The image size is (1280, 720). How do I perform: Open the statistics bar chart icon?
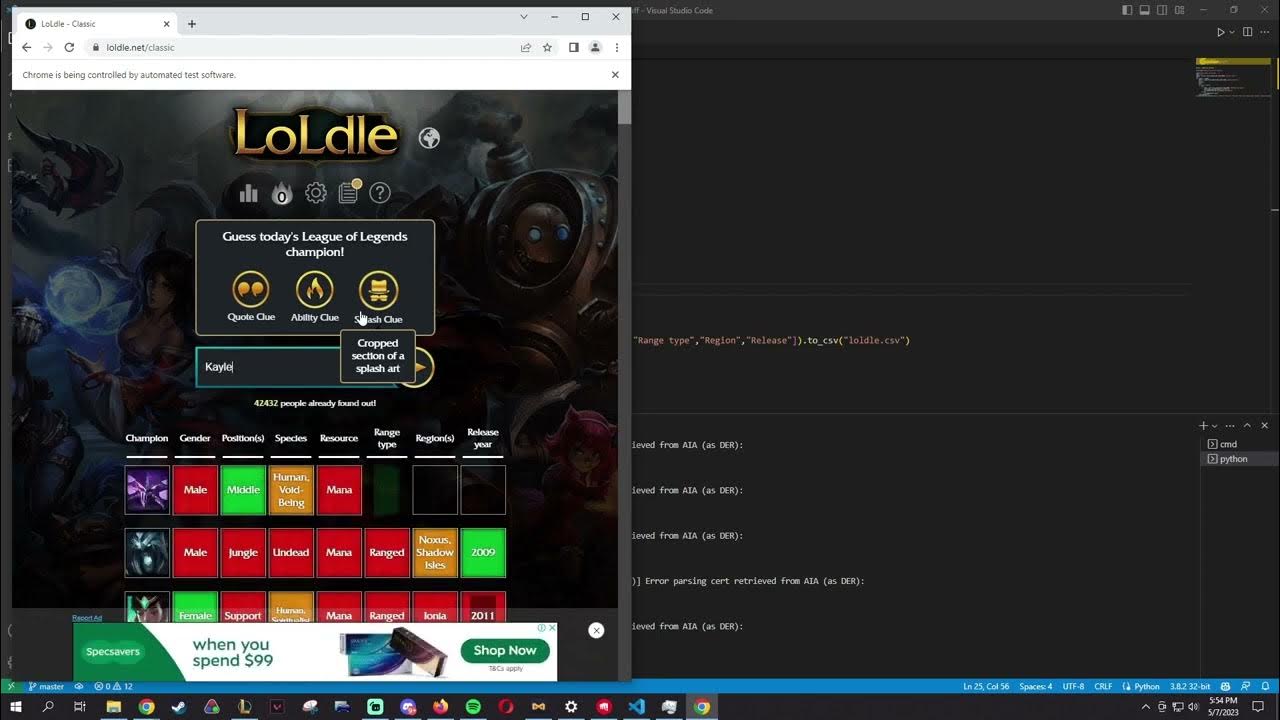tap(248, 193)
